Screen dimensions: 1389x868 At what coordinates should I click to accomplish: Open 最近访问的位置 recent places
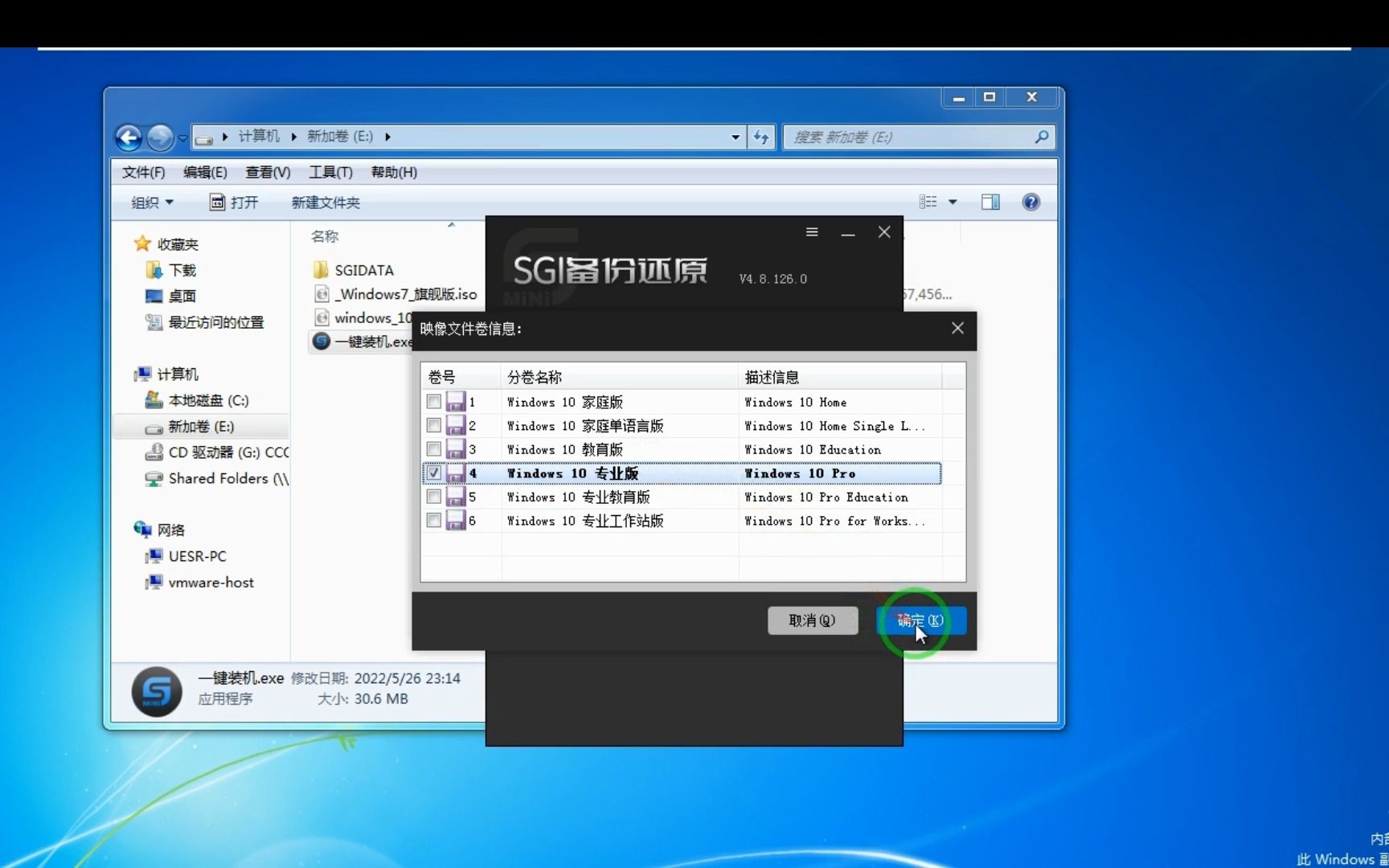click(204, 322)
